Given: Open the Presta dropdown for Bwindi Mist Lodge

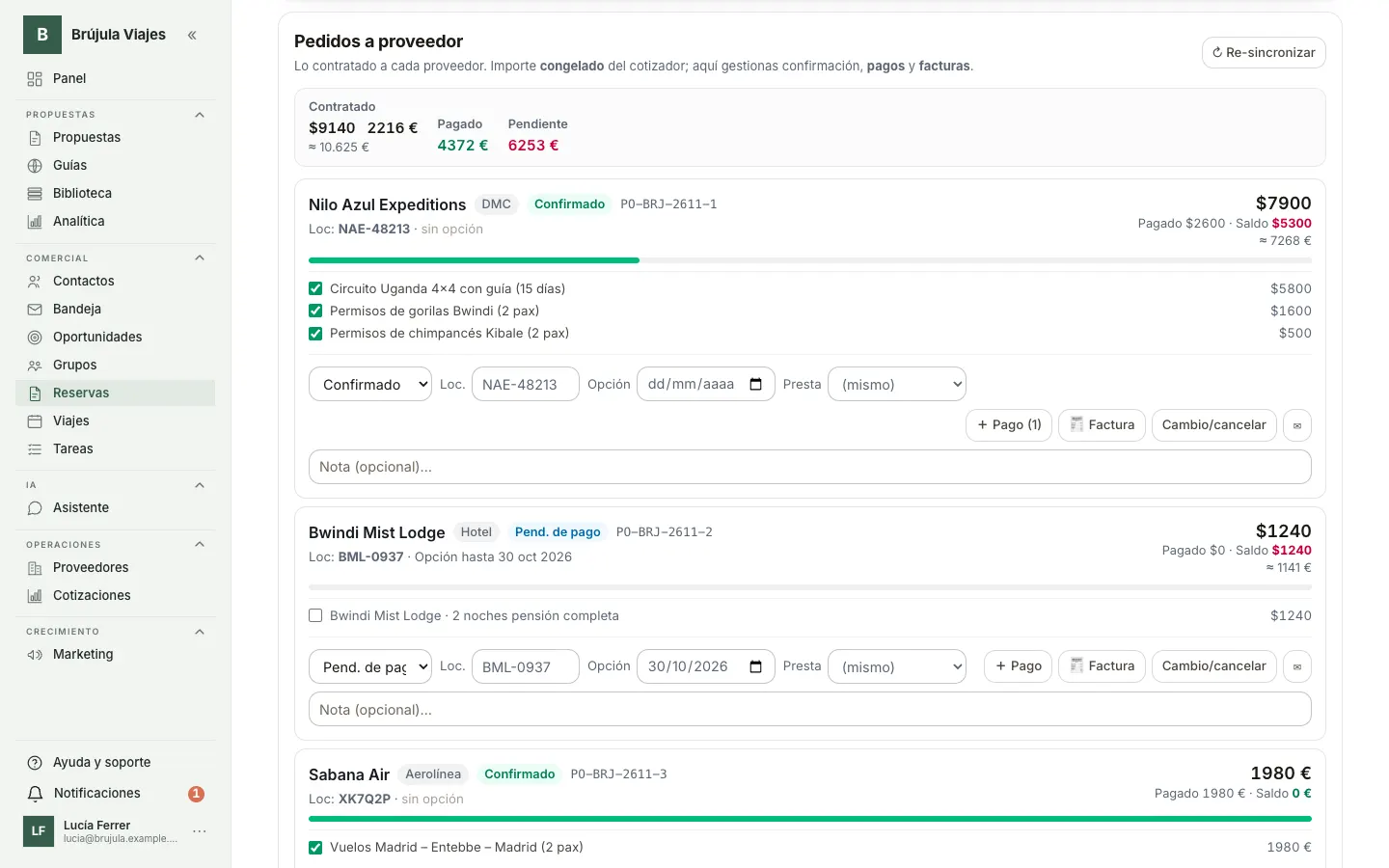Looking at the screenshot, I should click(x=897, y=666).
